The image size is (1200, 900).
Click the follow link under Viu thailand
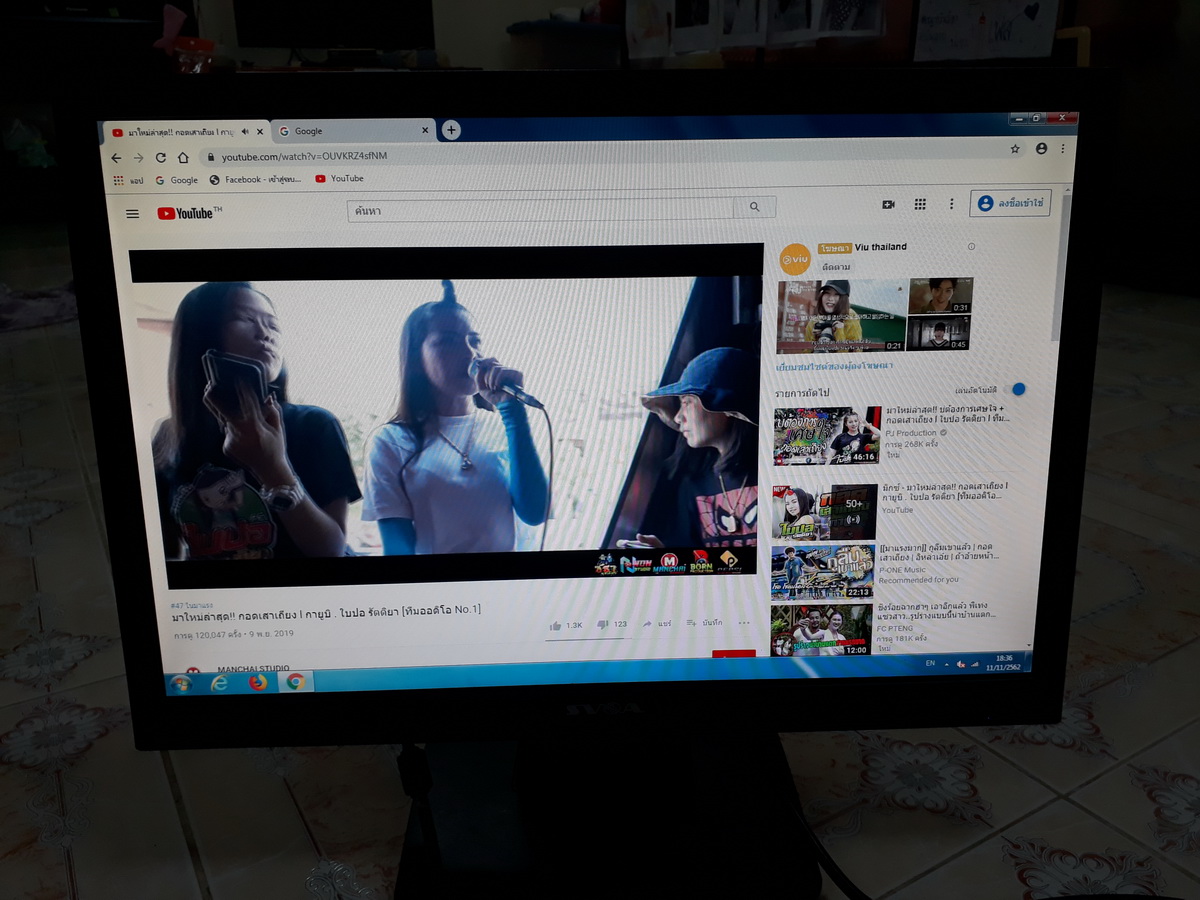(x=837, y=268)
